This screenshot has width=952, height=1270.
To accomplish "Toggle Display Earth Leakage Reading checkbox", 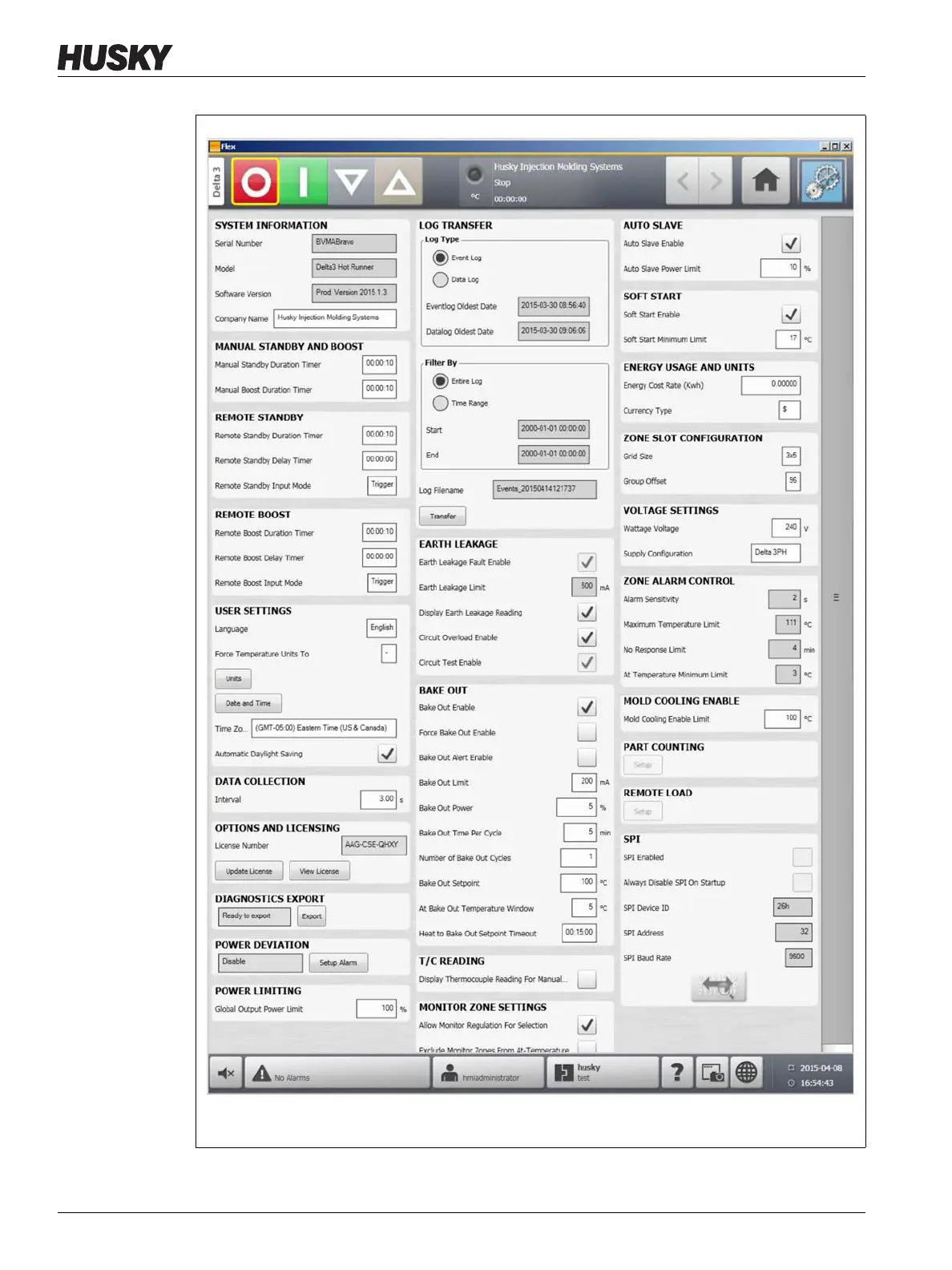I will point(587,613).
